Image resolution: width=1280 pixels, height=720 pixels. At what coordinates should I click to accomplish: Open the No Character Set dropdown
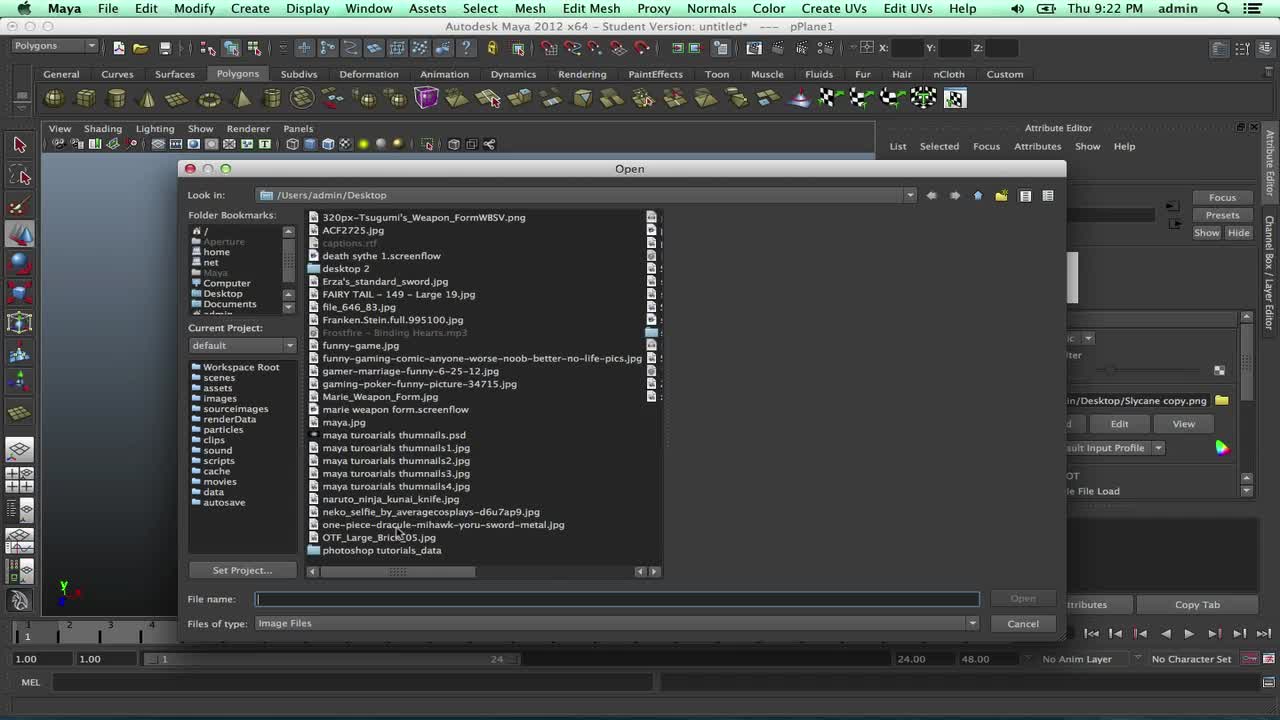(1191, 659)
